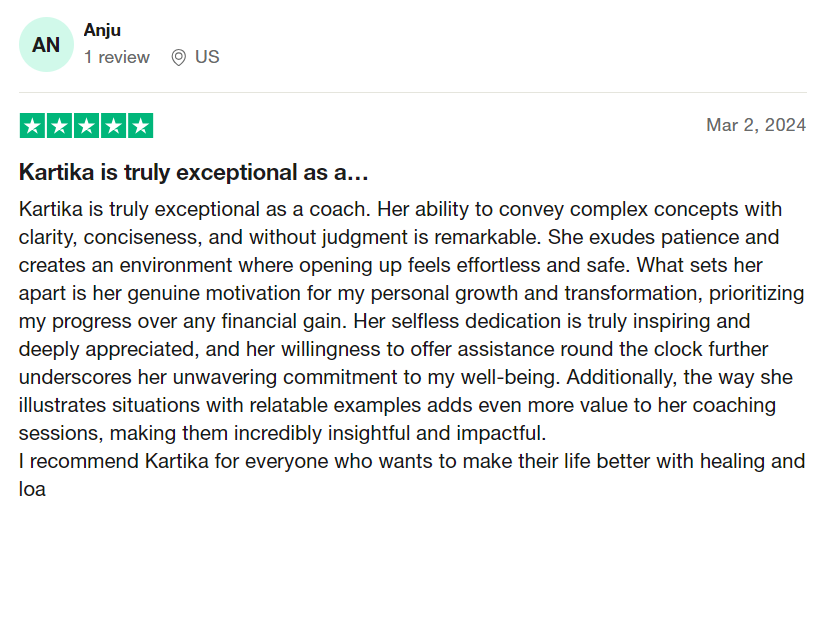
Task: Click the US country label
Action: click(x=207, y=57)
